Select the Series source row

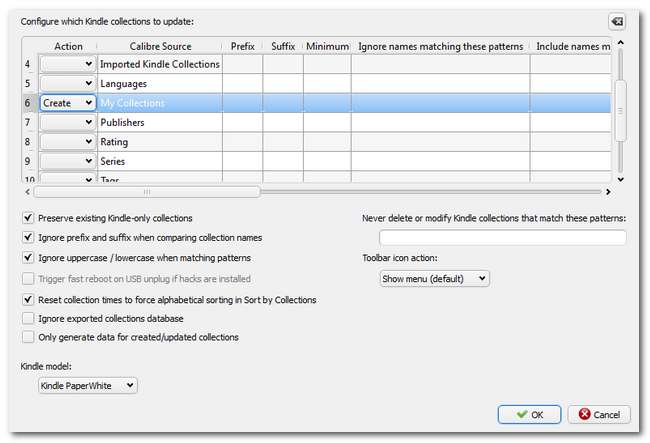tap(160, 160)
